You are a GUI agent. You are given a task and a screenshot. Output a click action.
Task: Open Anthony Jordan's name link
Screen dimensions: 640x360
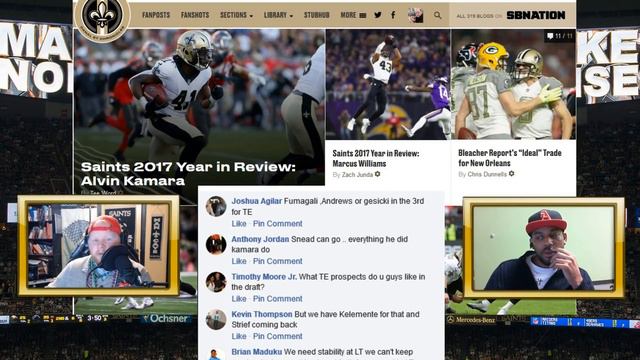(260, 239)
